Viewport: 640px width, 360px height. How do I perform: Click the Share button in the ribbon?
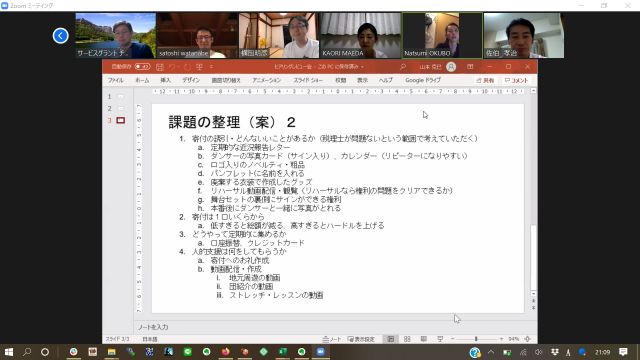(485, 80)
